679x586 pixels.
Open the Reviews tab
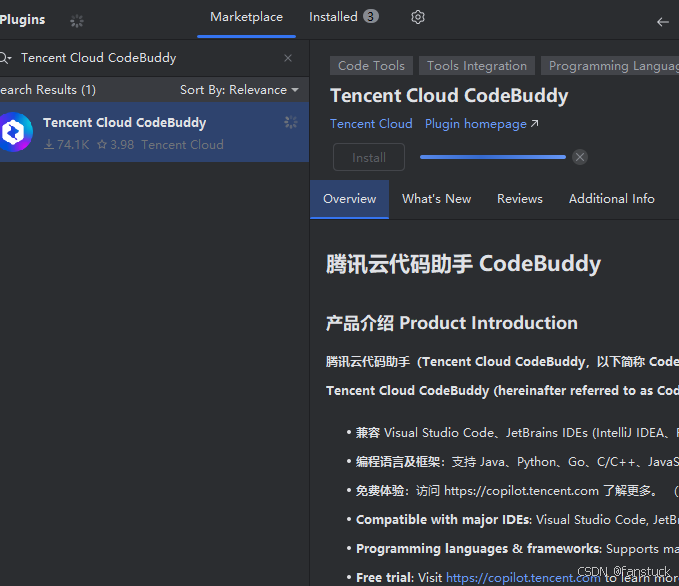pyautogui.click(x=520, y=199)
